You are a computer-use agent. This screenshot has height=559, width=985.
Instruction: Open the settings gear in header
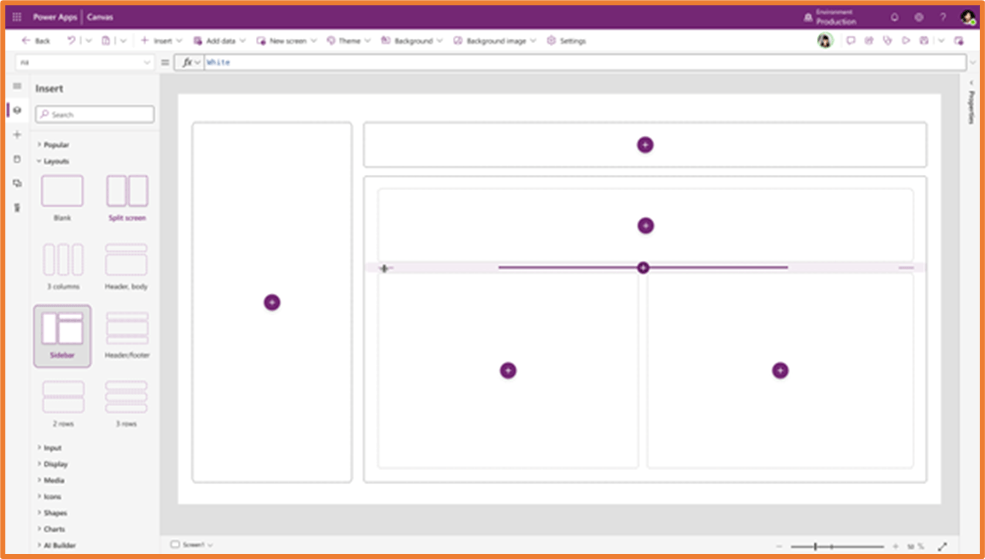(x=918, y=17)
